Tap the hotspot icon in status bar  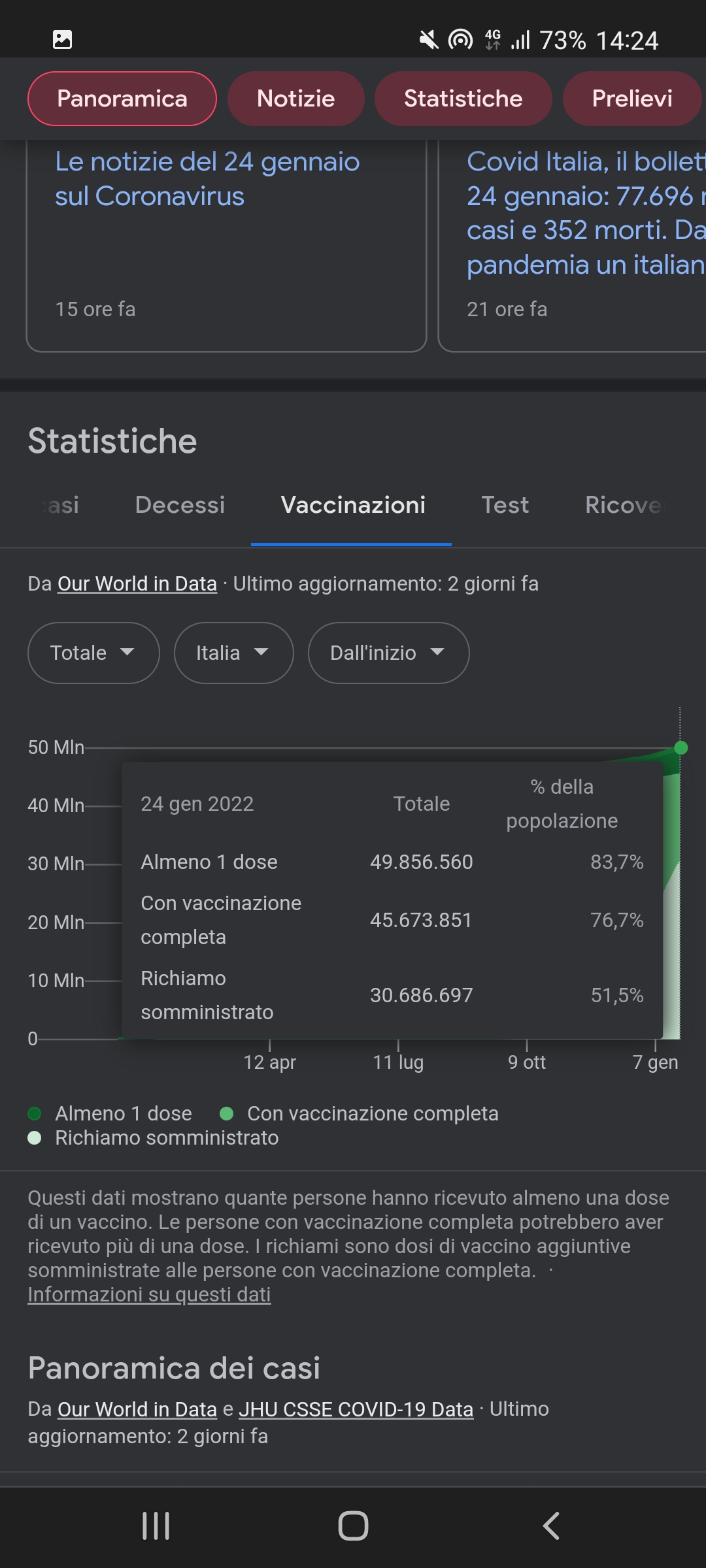pyautogui.click(x=460, y=40)
